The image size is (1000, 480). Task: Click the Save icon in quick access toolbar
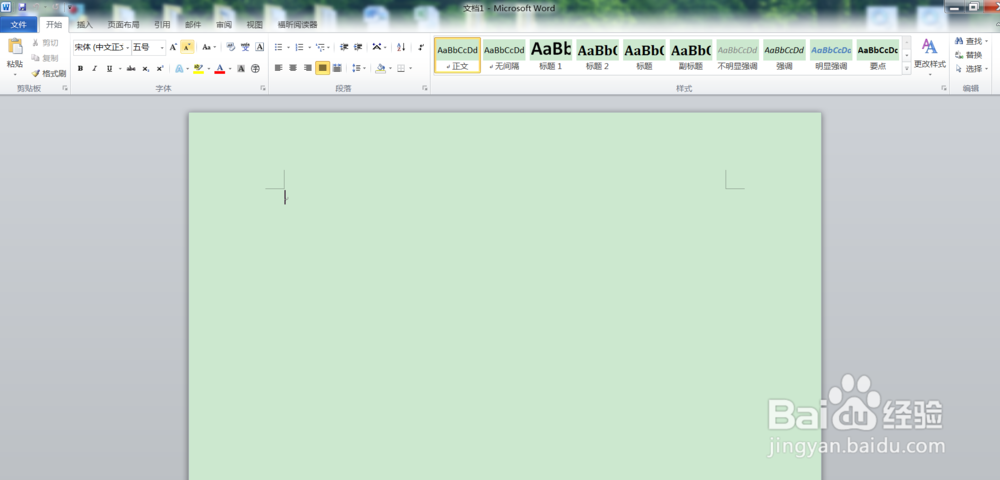(x=22, y=7)
